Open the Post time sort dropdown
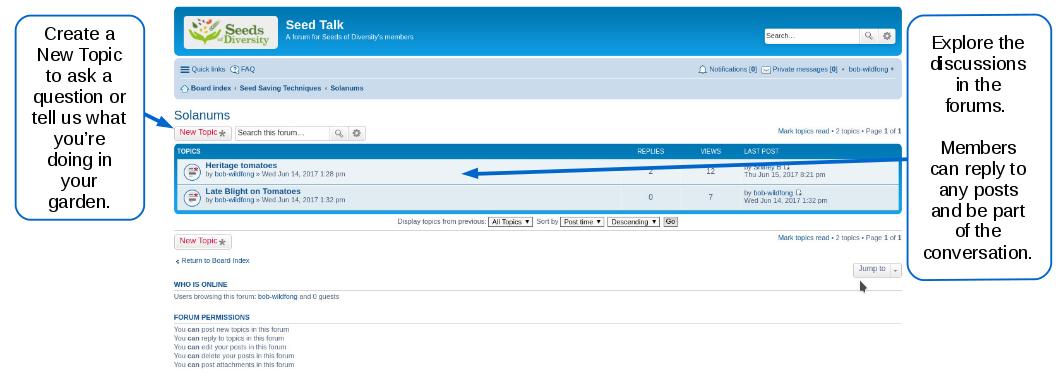Image resolution: width=1058 pixels, height=378 pixels. 582,221
